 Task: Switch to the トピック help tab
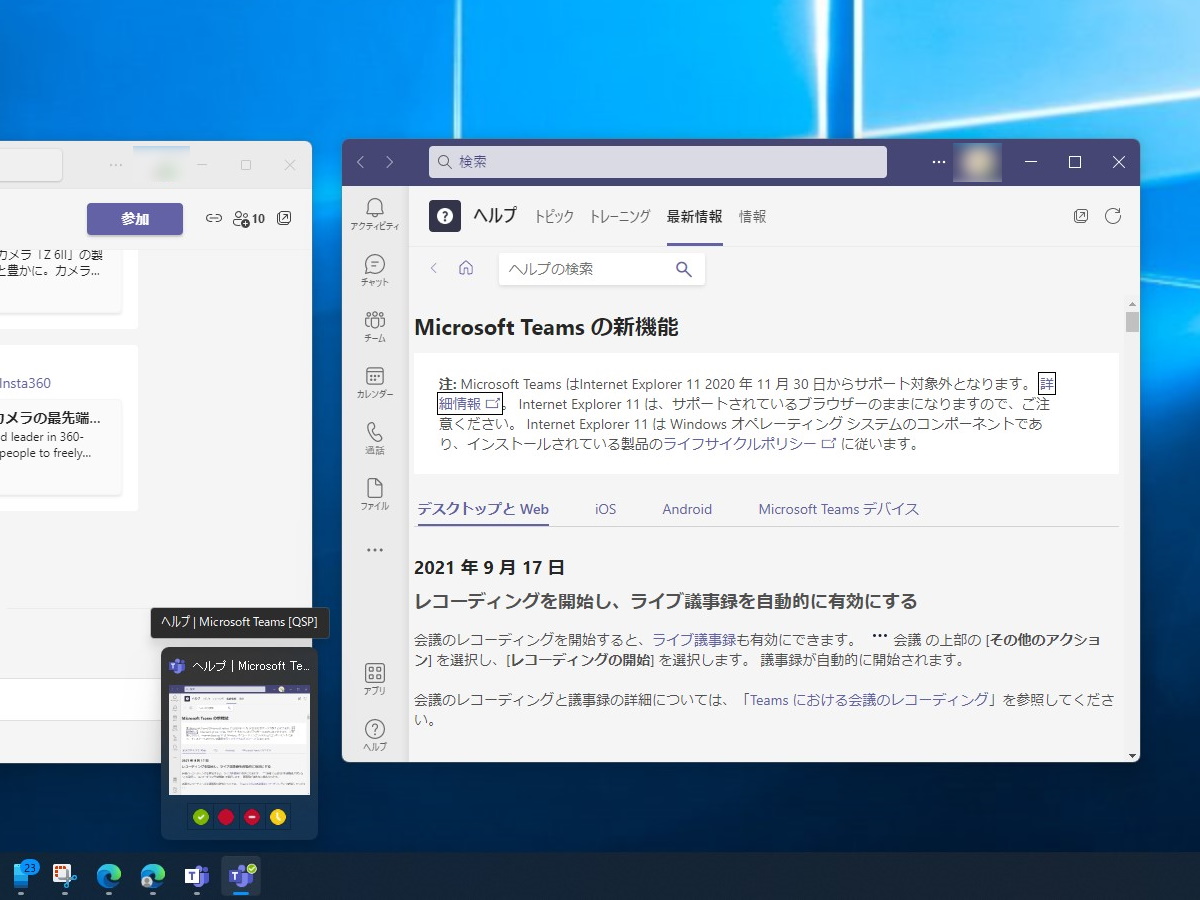(554, 216)
